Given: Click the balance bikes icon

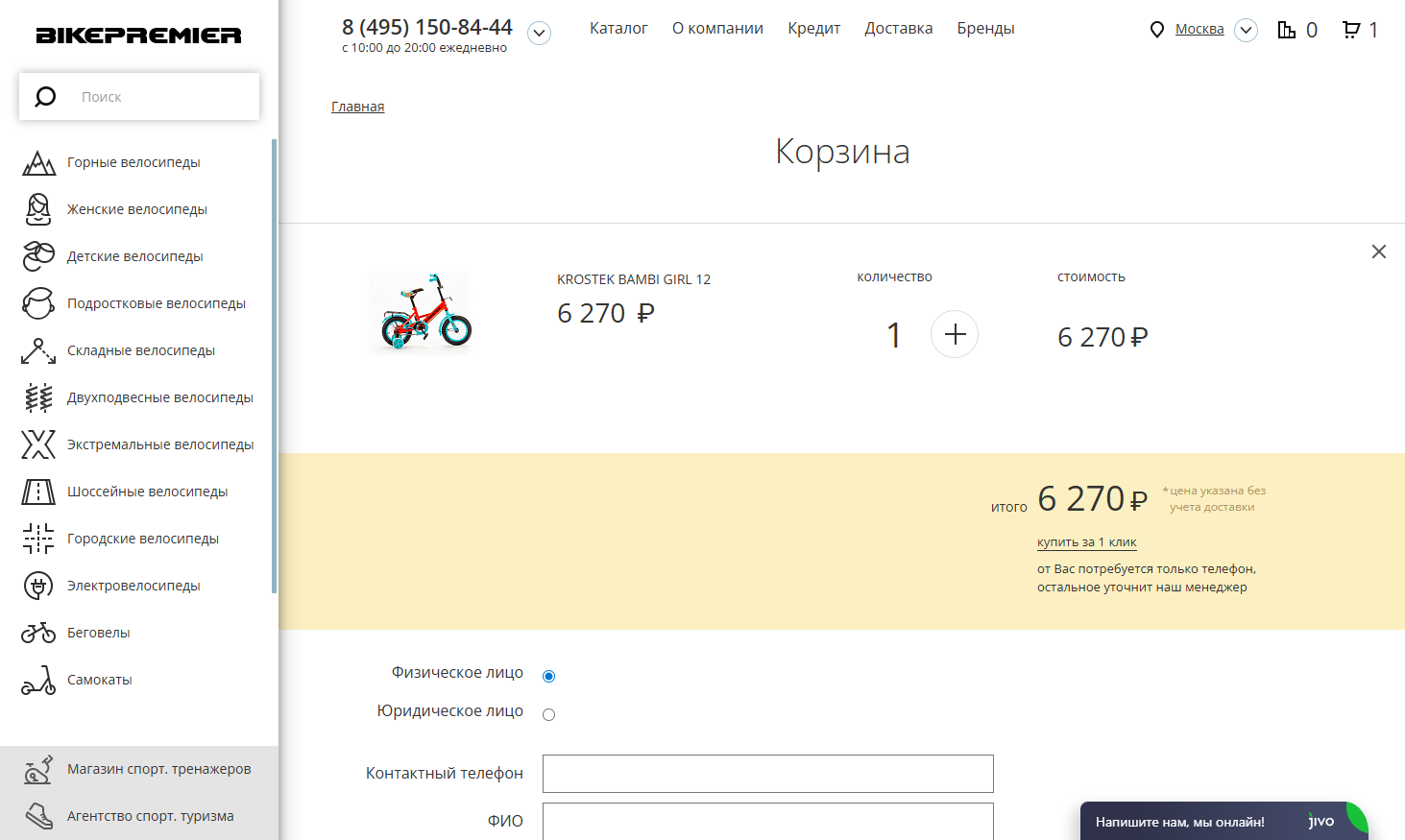Looking at the screenshot, I should point(38,633).
